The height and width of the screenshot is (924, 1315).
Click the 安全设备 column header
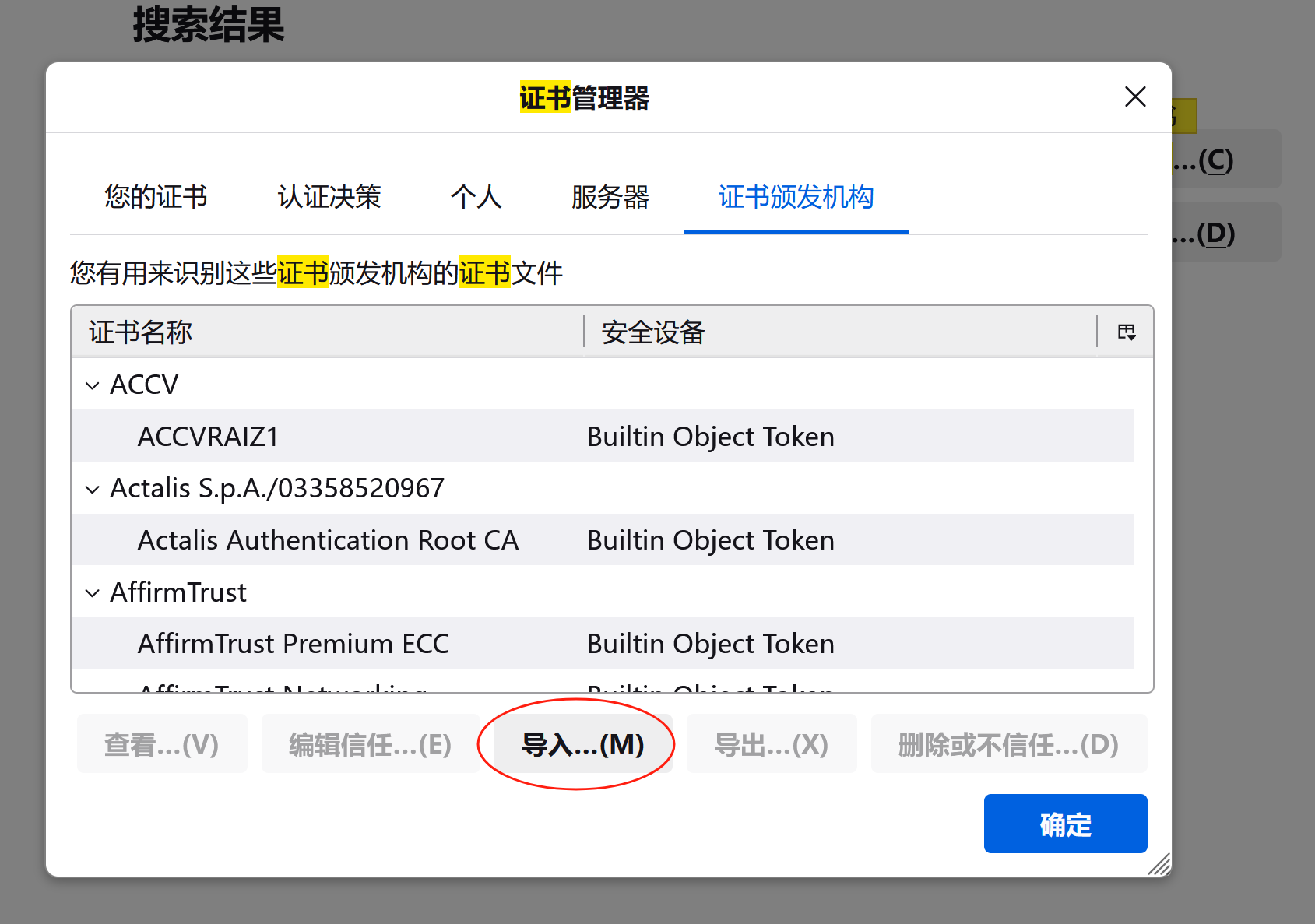(x=652, y=332)
